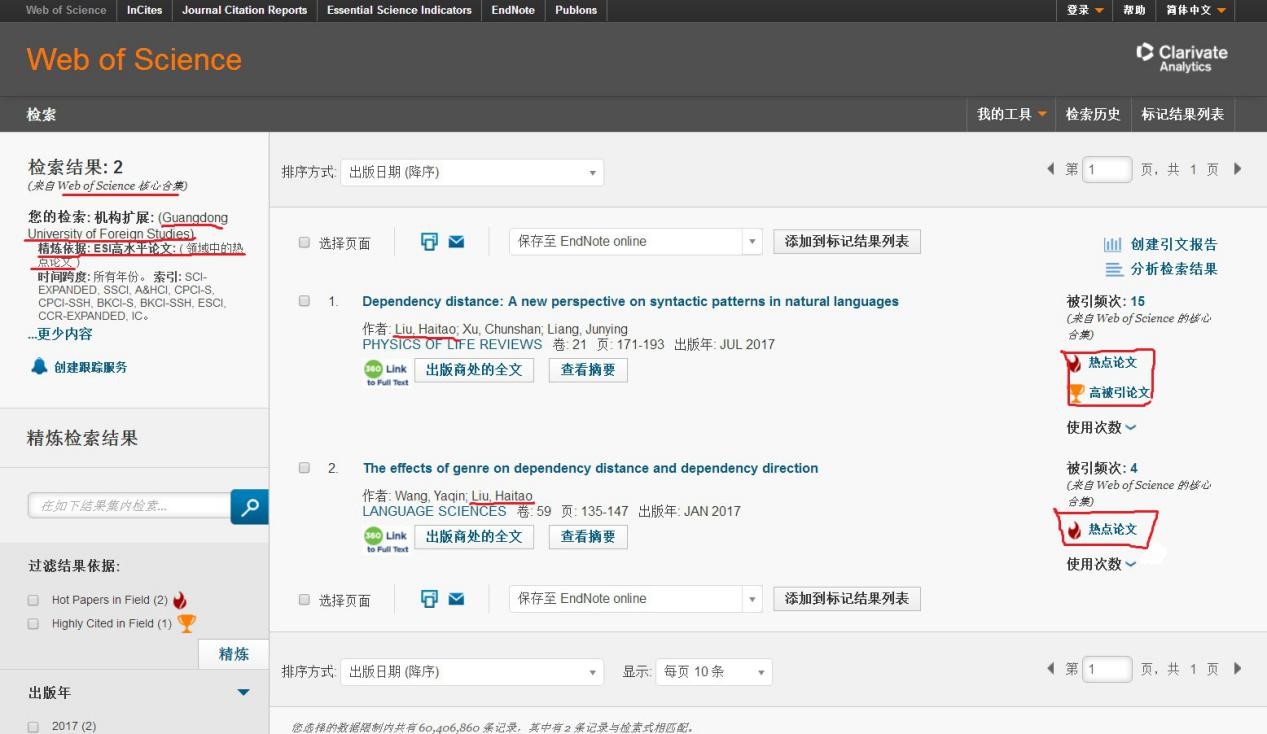Open the 我的工具 menu

(1011, 114)
